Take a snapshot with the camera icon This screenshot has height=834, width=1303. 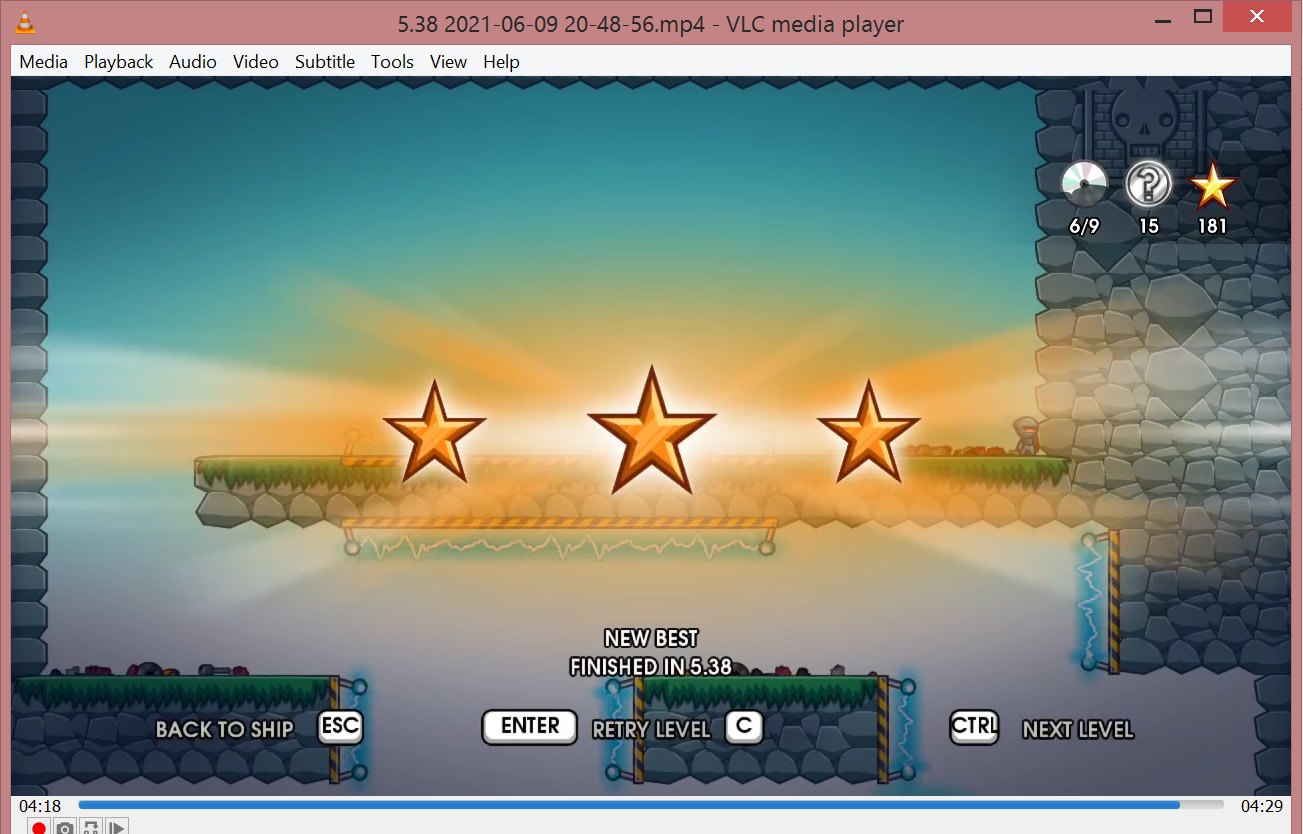[65, 827]
